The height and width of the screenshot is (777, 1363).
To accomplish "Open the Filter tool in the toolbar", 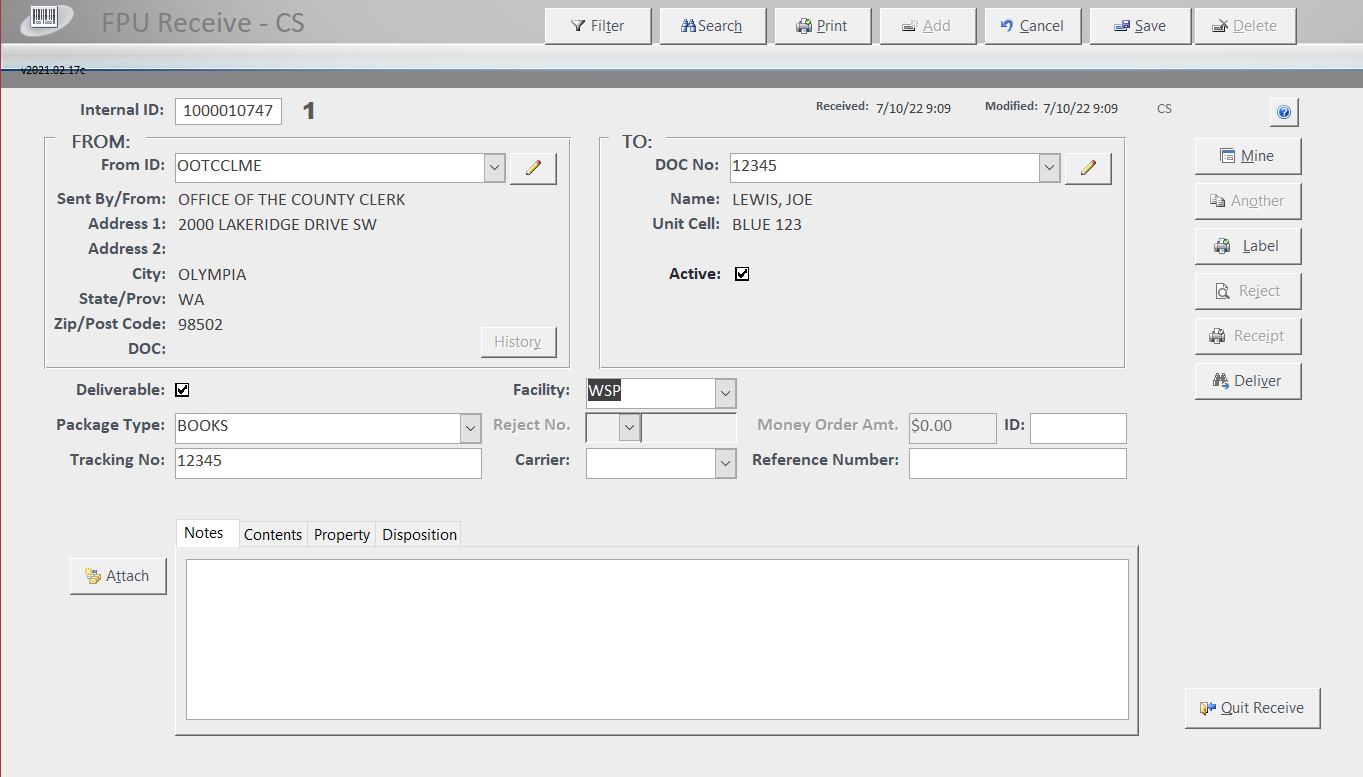I will (x=598, y=26).
